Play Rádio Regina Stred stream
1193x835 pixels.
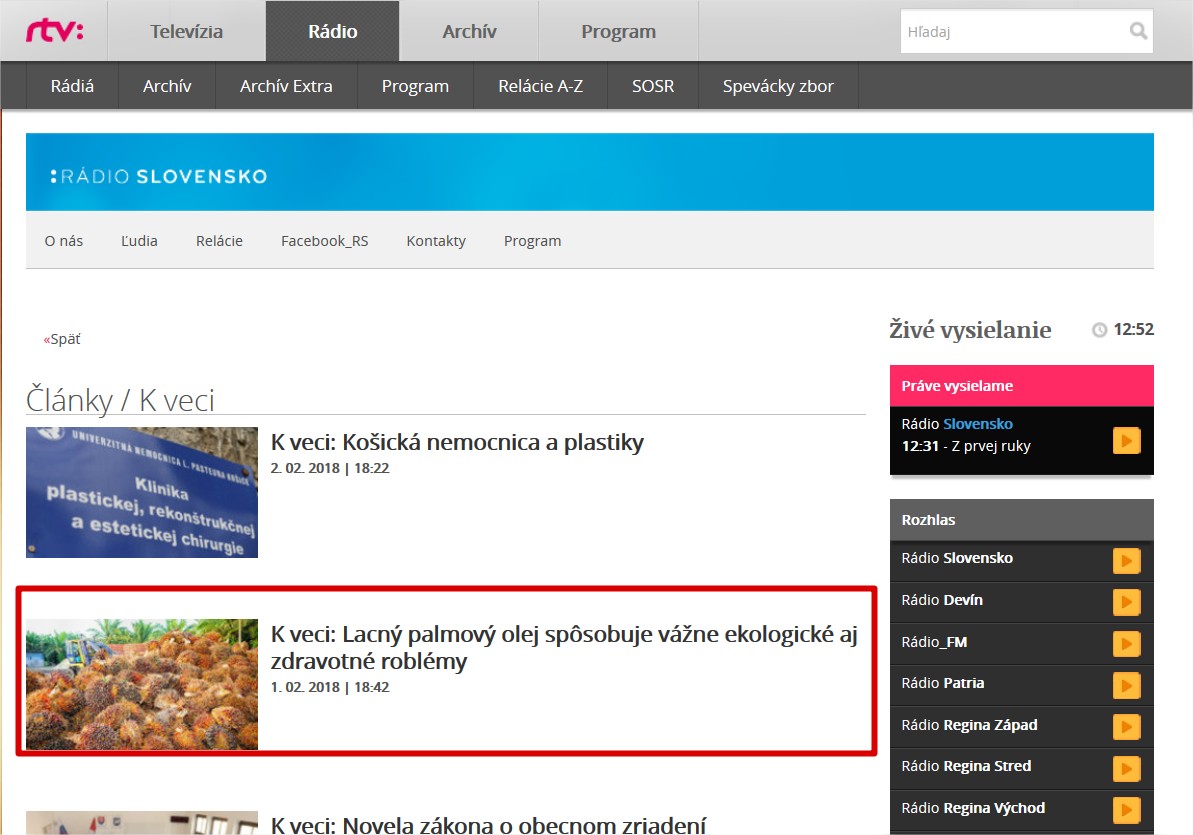[x=1126, y=768]
